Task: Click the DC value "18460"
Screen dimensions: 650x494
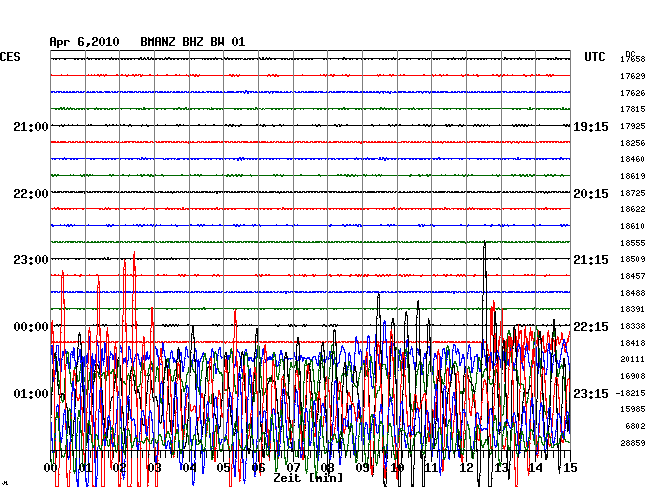Action: pos(633,159)
